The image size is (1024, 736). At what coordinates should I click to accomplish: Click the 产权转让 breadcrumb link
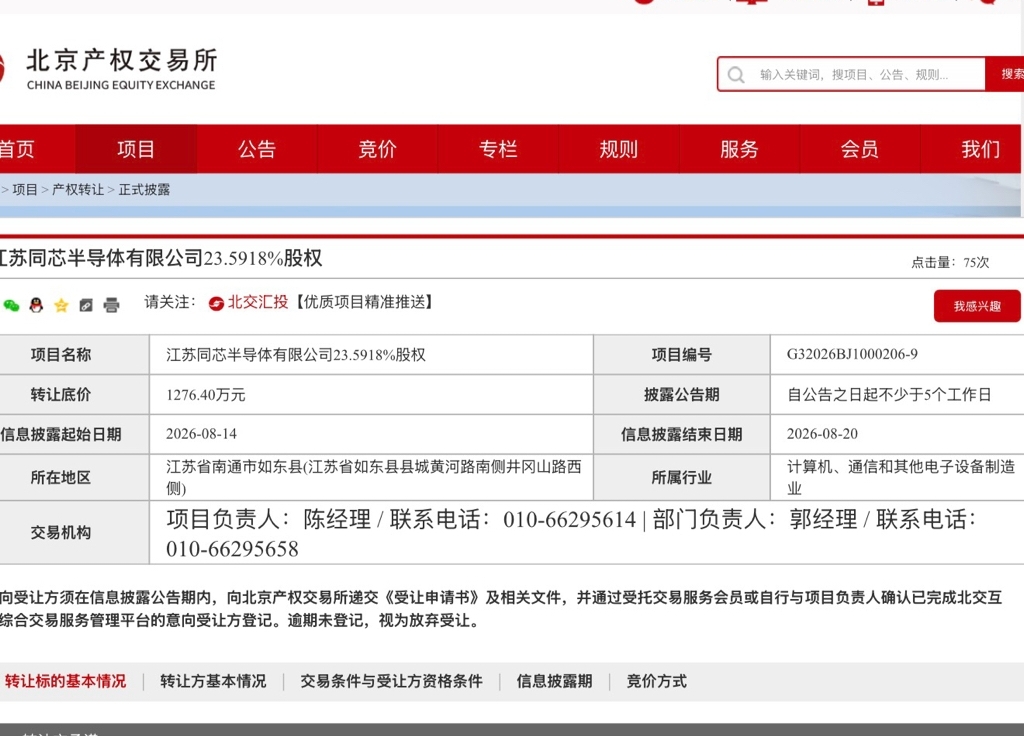[78, 189]
